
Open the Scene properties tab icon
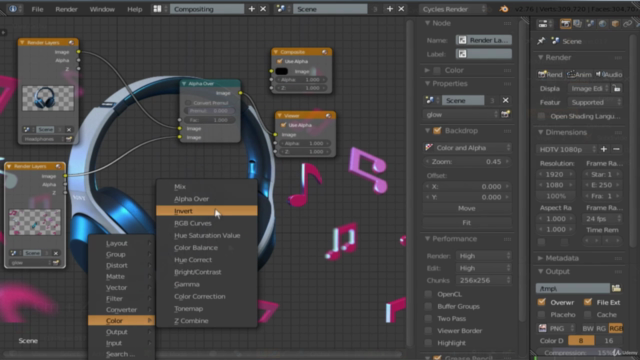click(590, 24)
